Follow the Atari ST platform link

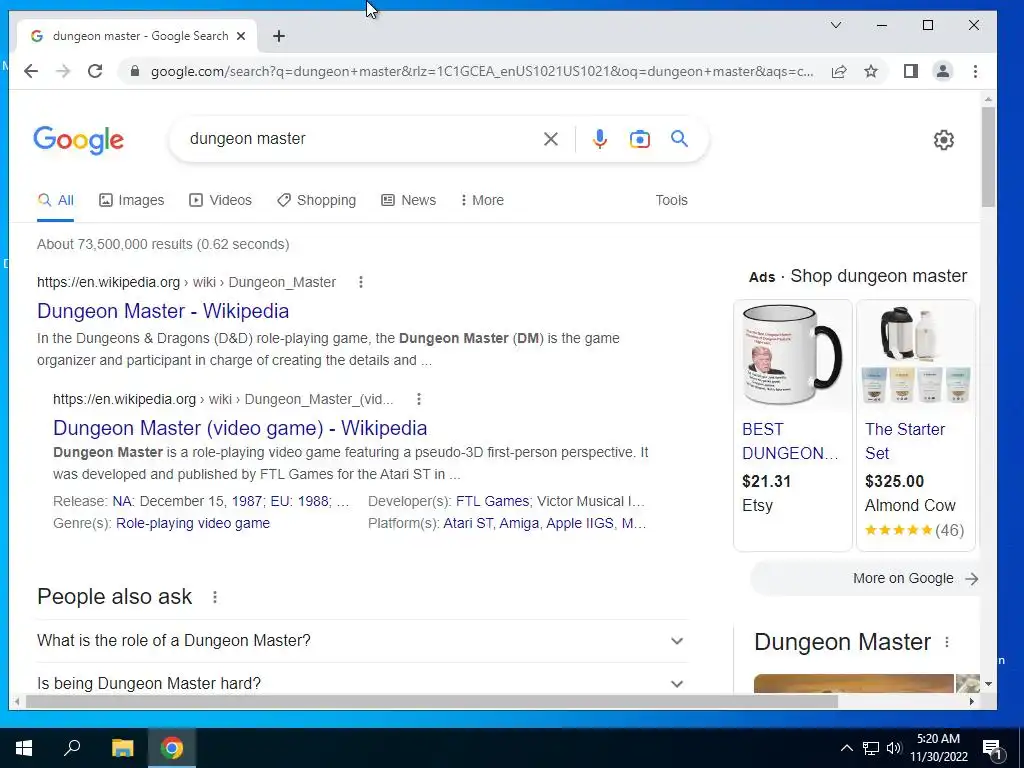[x=468, y=523]
